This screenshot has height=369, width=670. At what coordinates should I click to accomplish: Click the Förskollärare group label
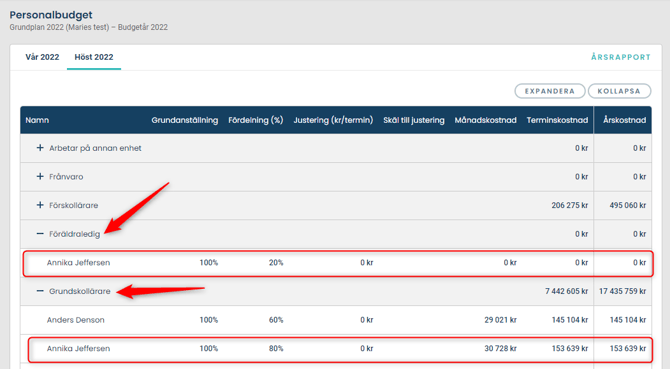(73, 205)
